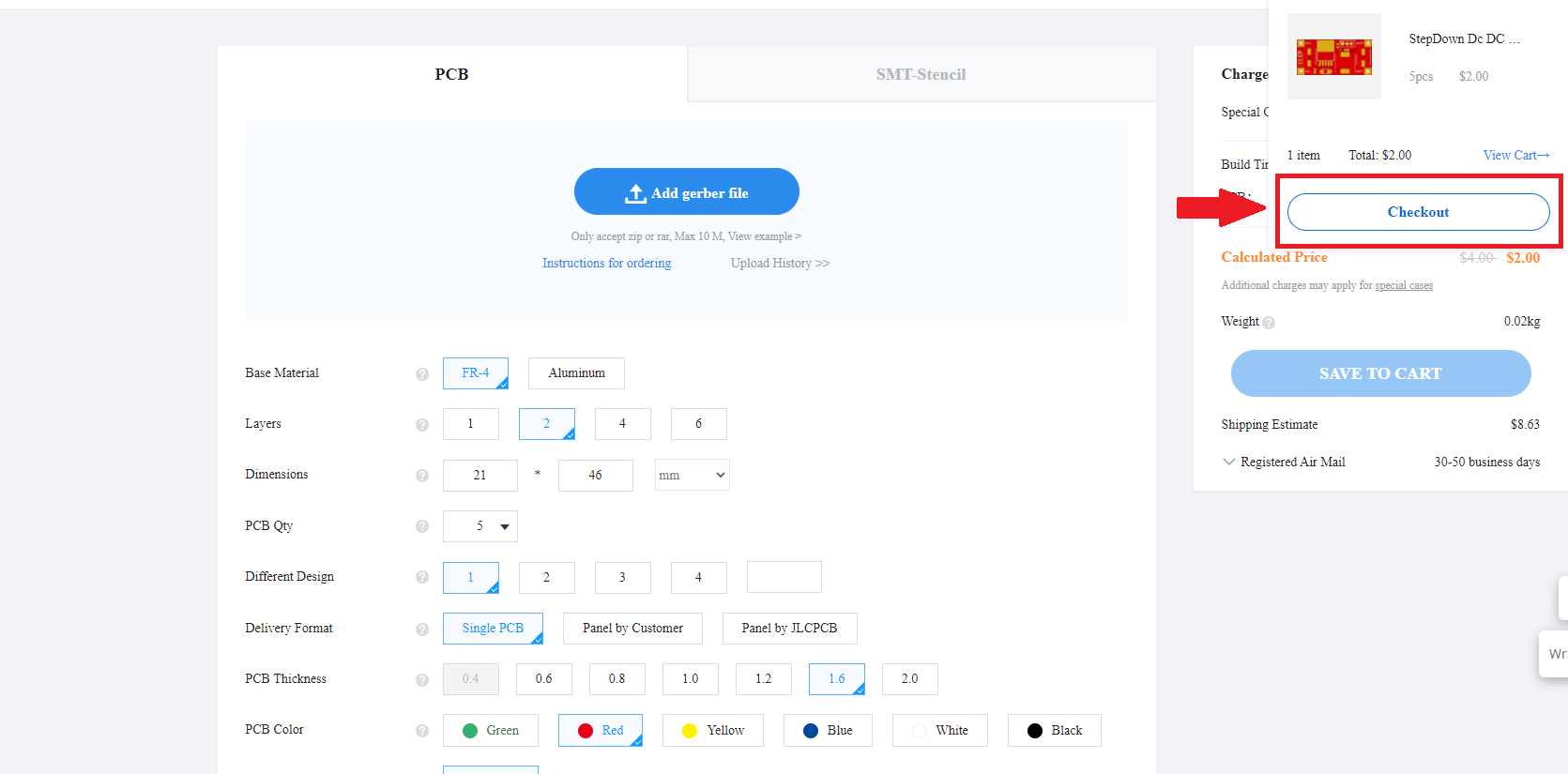Screen dimensions: 1568x774
Task: Open help for Dimensions
Action: coord(422,476)
